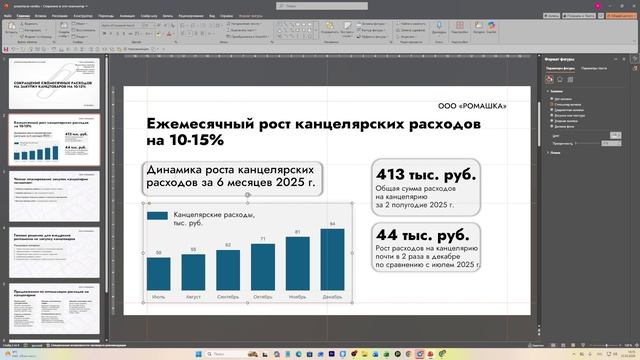The height and width of the screenshot is (360, 640).
Task: Switch to the Анимация ribbon tab
Action: (x=127, y=16)
